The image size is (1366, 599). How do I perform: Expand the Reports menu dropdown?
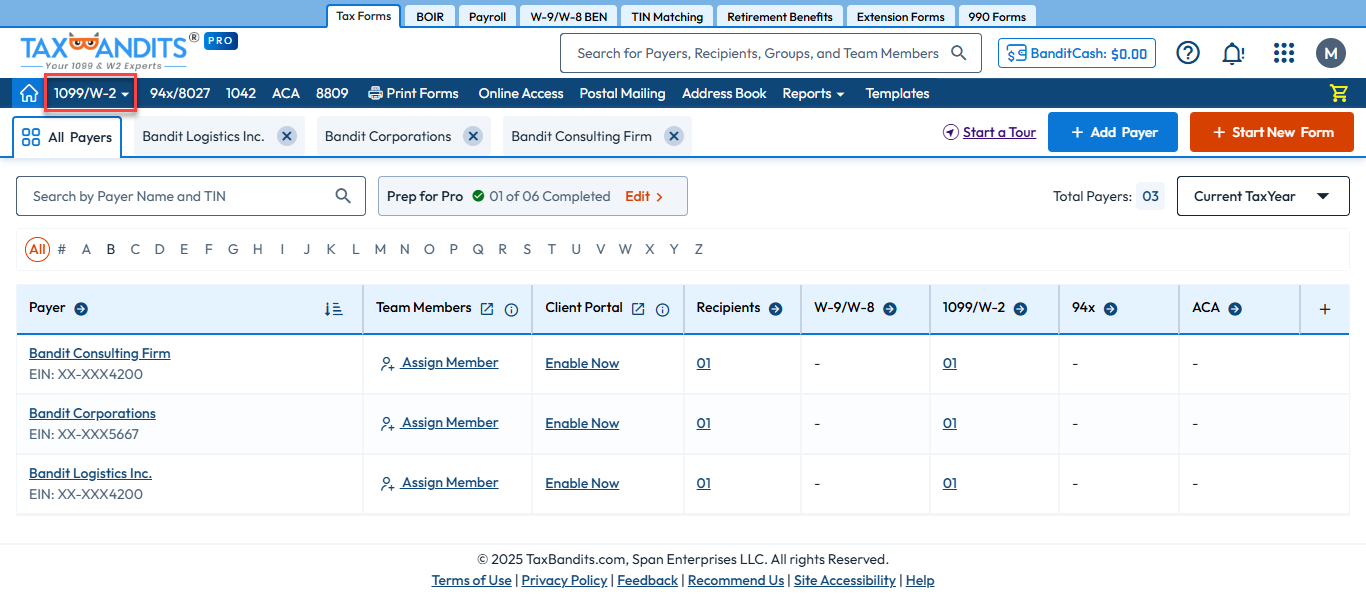coord(813,93)
